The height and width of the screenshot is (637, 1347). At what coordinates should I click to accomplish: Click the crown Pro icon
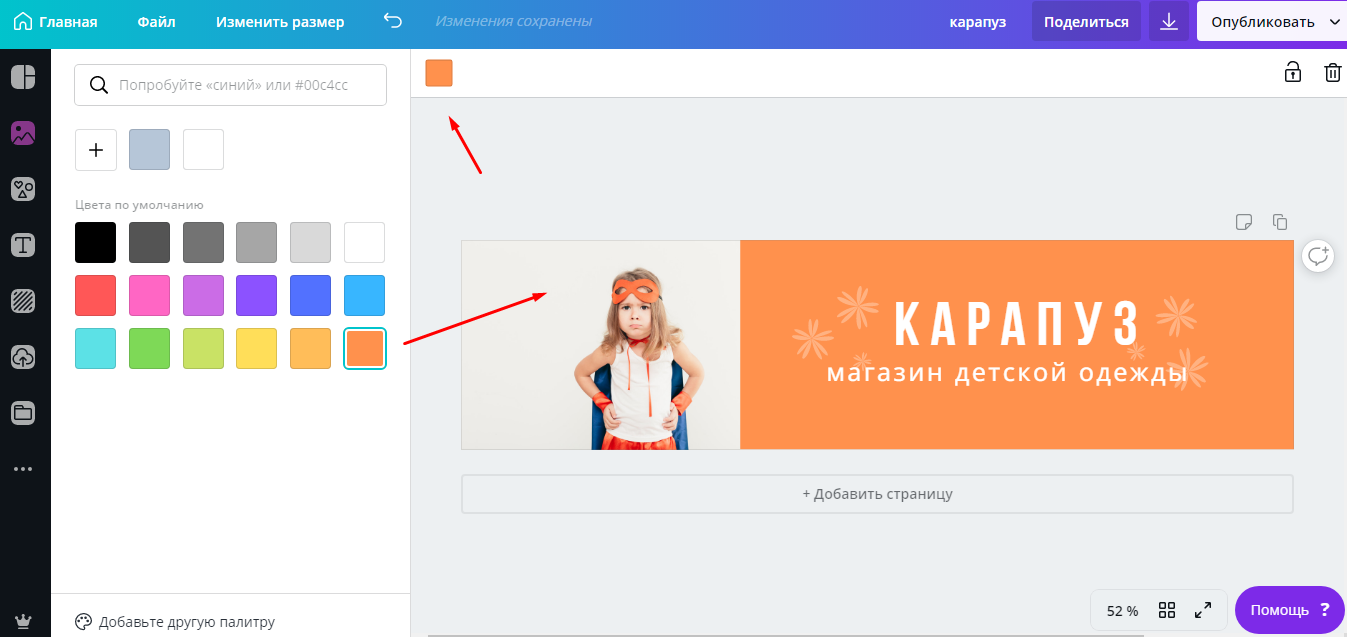23,621
